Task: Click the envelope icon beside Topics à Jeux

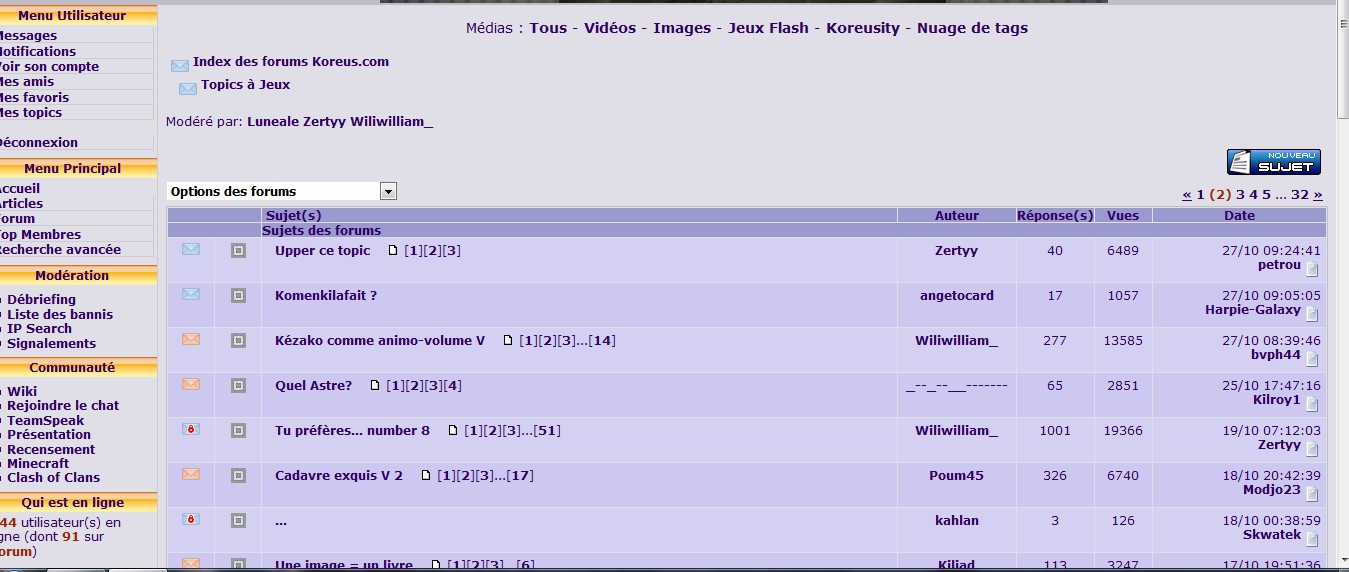Action: point(188,88)
